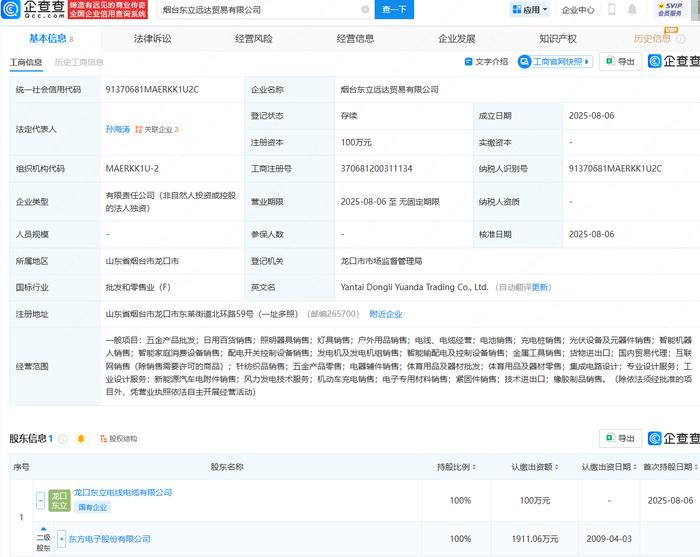700x557 pixels.
Task: Switch to 经营信息 tab
Action: pos(355,39)
